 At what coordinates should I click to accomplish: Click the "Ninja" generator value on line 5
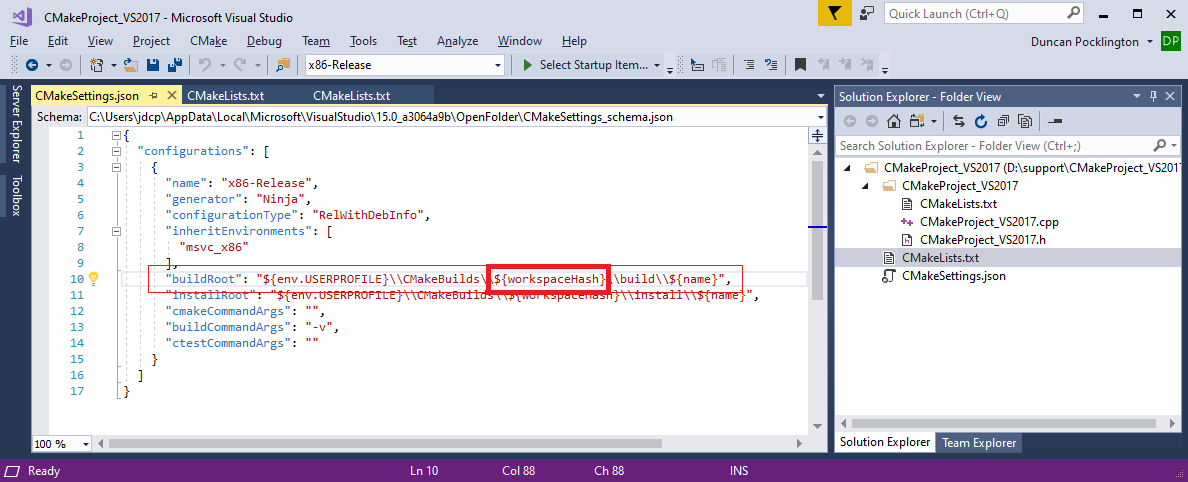(x=280, y=199)
